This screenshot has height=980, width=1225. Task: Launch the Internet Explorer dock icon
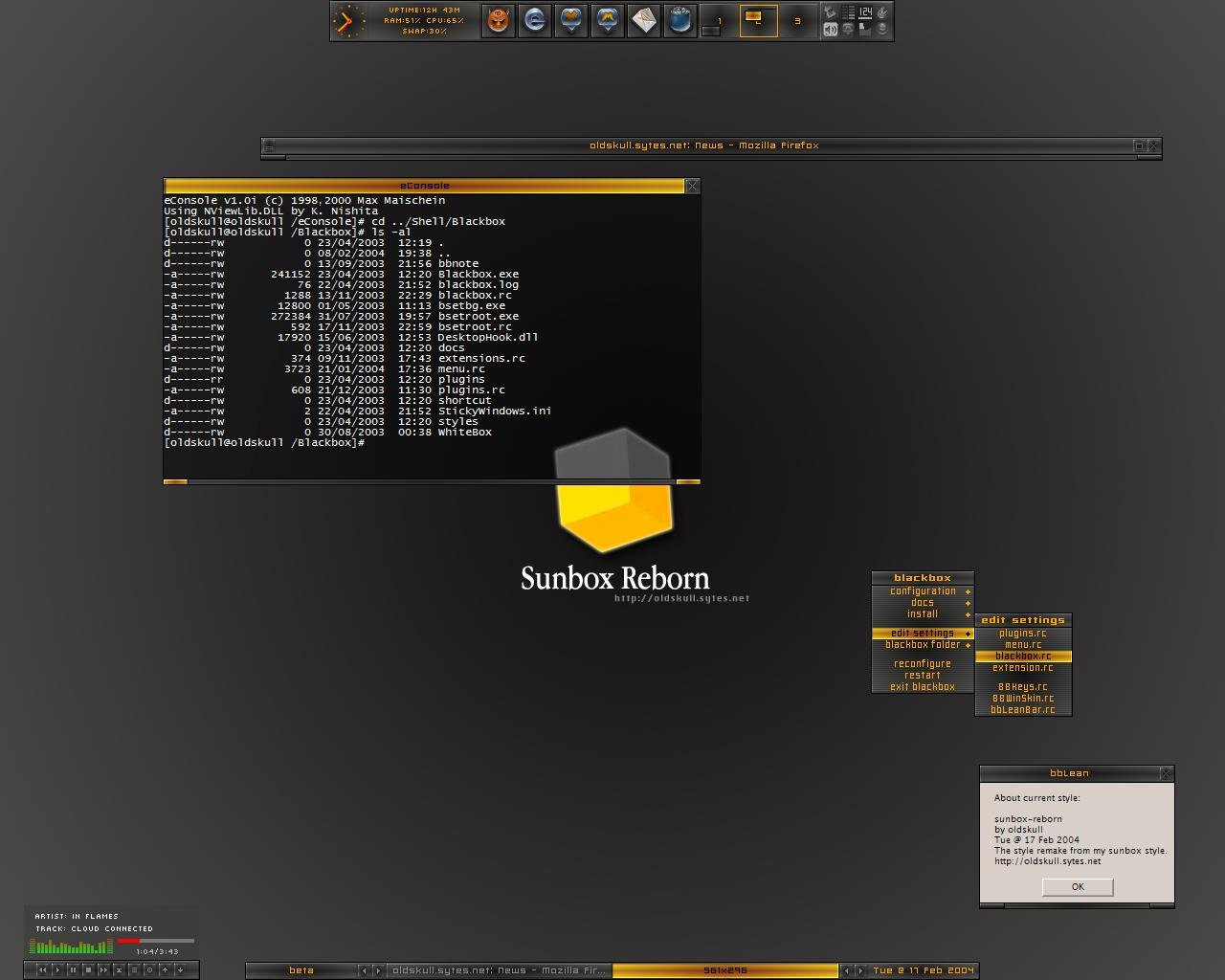coord(535,20)
